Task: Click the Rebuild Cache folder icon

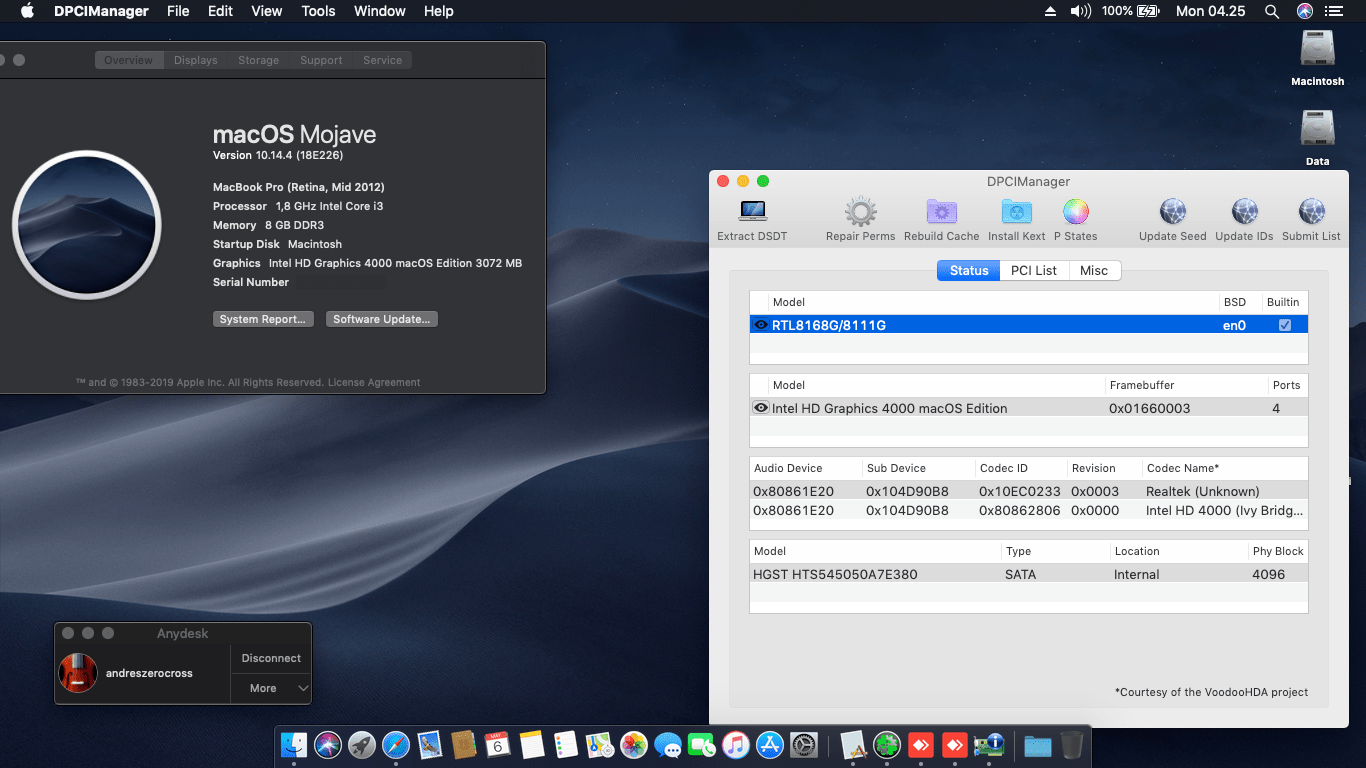Action: click(941, 213)
